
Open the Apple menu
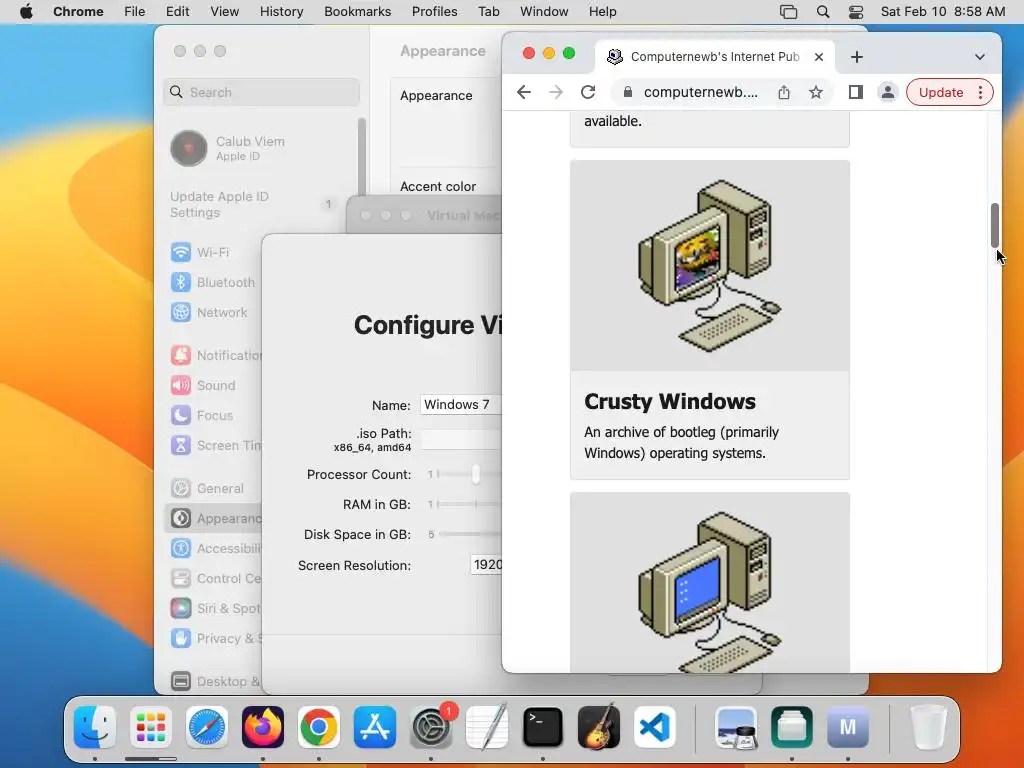pos(26,11)
